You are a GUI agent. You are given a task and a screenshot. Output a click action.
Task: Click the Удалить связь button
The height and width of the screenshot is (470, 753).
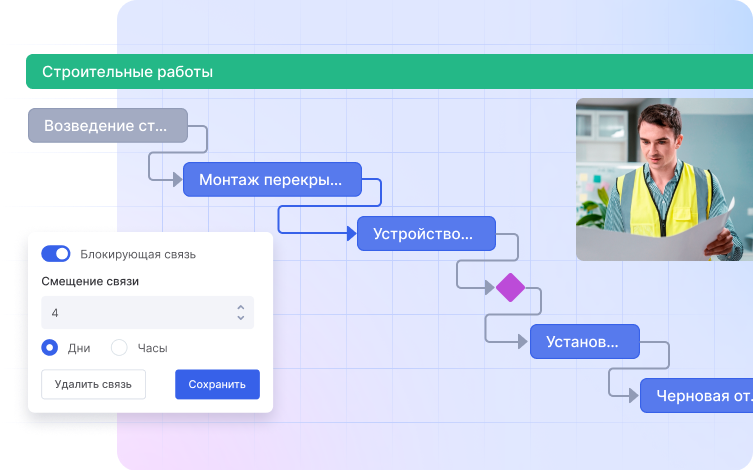pyautogui.click(x=93, y=384)
